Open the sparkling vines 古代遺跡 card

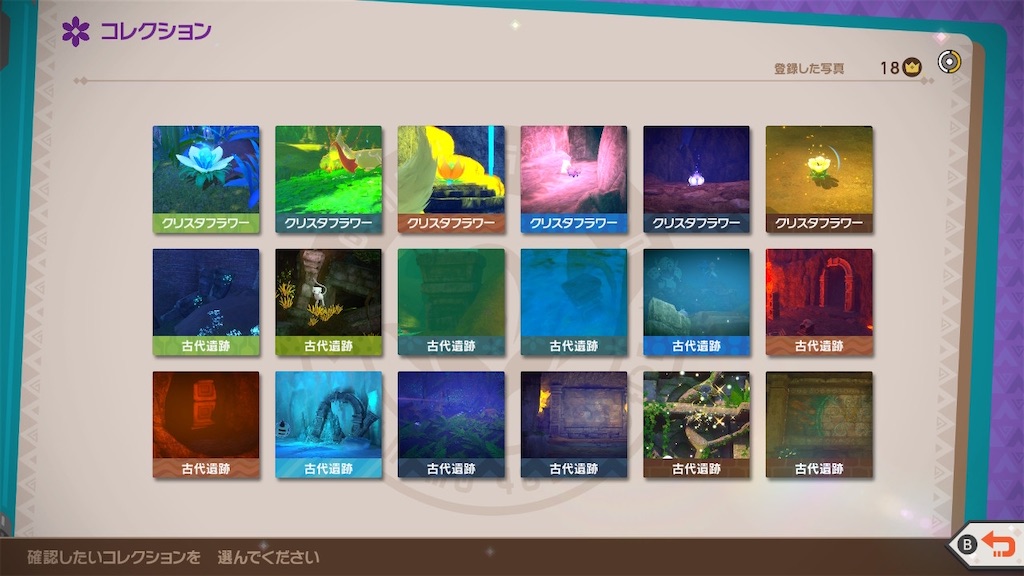click(x=697, y=425)
